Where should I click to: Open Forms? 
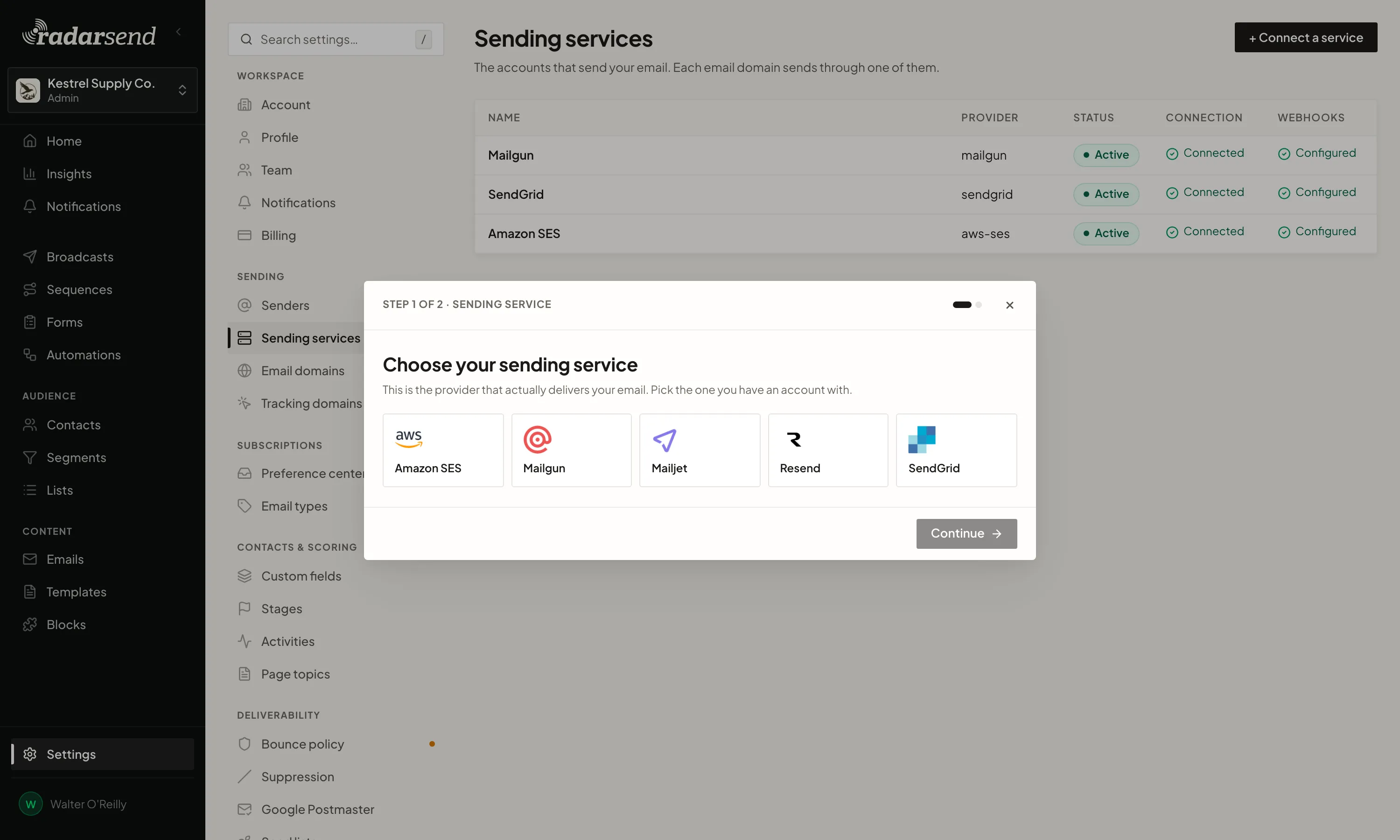102,322
